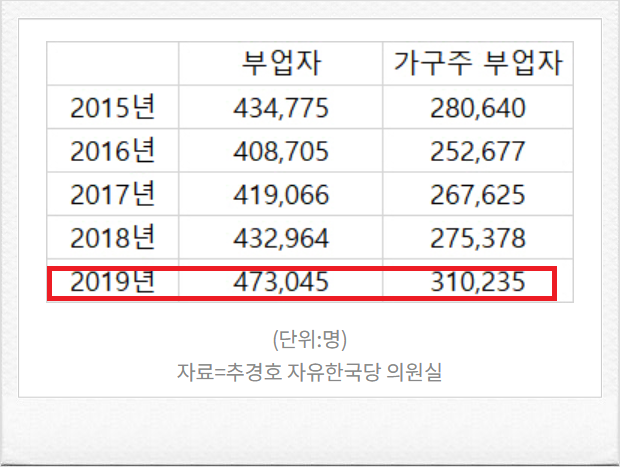The image size is (620, 467).
Task: Click the 2019년 row label
Action: click(112, 281)
